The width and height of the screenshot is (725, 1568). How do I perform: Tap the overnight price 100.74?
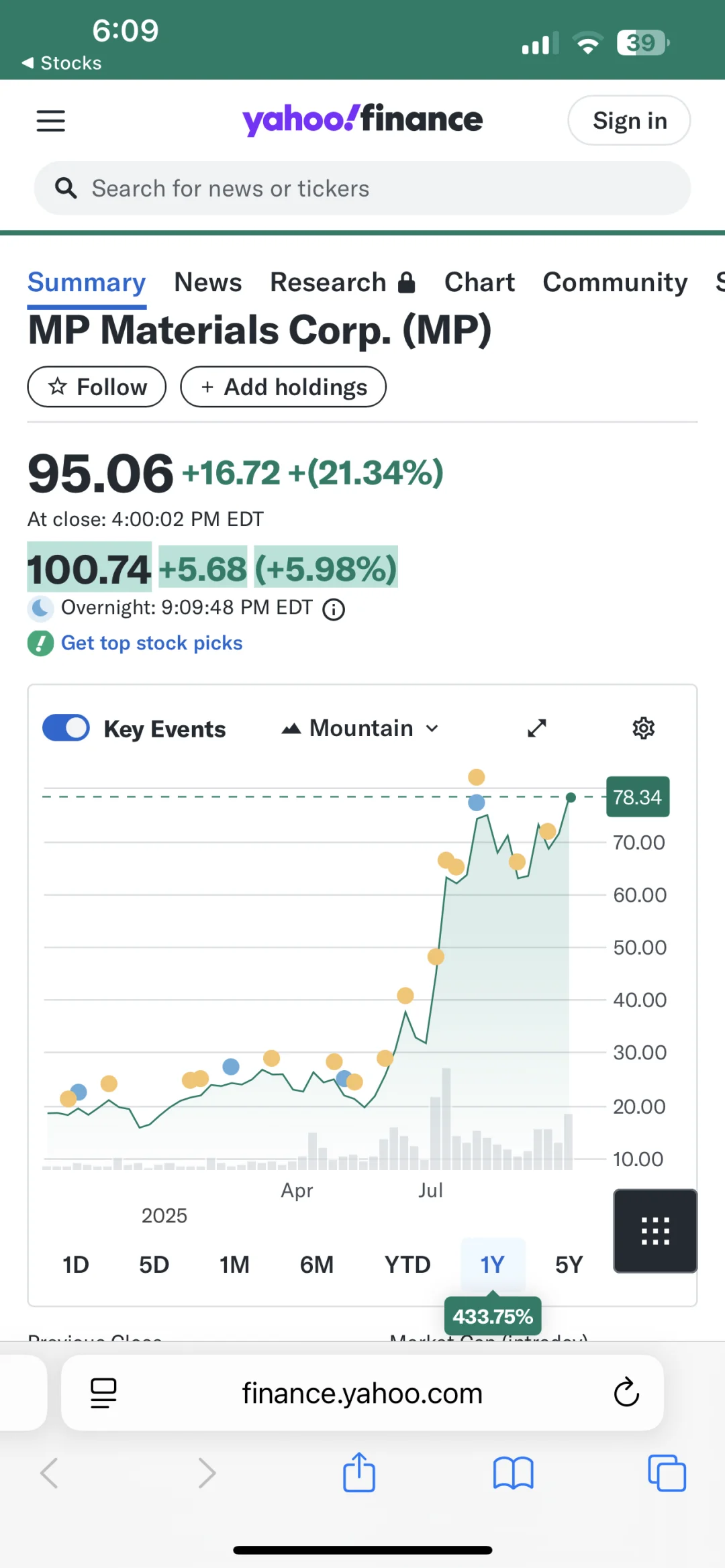pos(89,568)
